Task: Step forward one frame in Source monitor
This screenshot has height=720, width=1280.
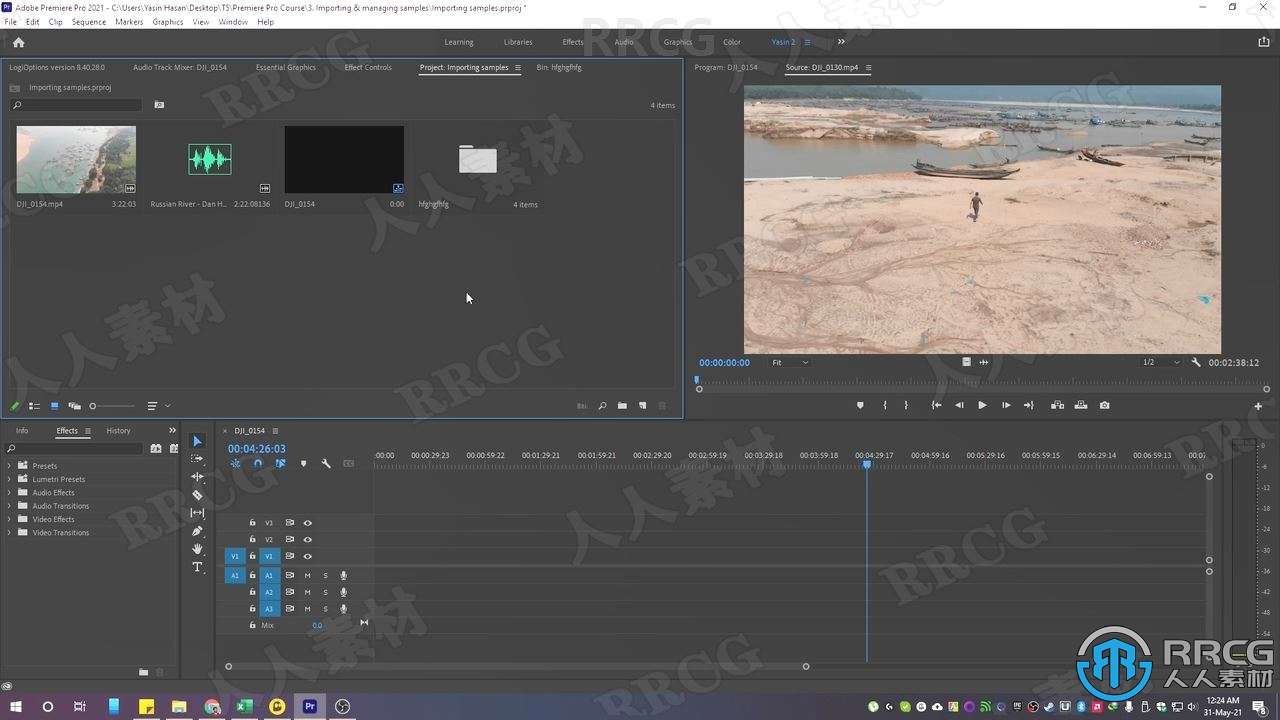Action: pos(1006,405)
